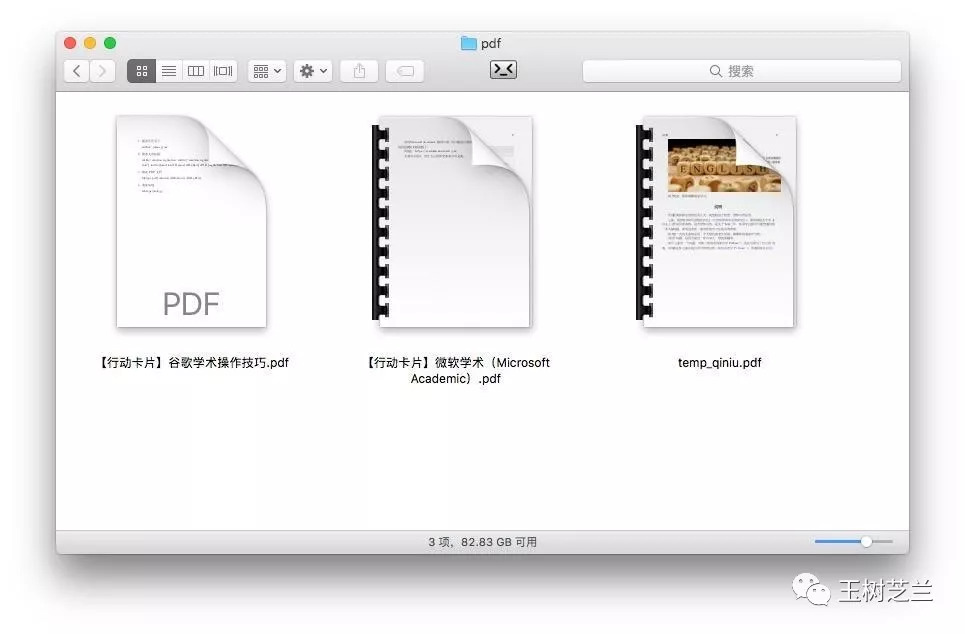Screen dimensions: 965x634
Task: Click the back navigation arrow
Action: click(77, 71)
